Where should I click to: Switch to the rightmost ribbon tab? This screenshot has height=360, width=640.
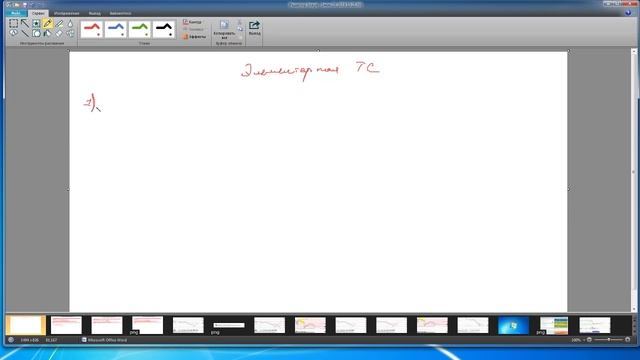(x=120, y=13)
